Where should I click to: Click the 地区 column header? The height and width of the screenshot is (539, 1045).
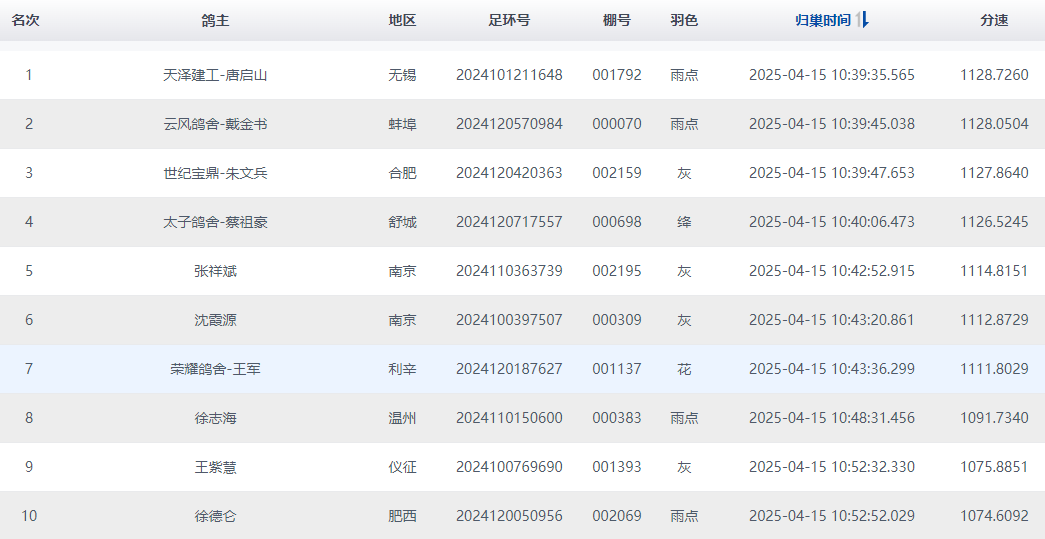(402, 20)
